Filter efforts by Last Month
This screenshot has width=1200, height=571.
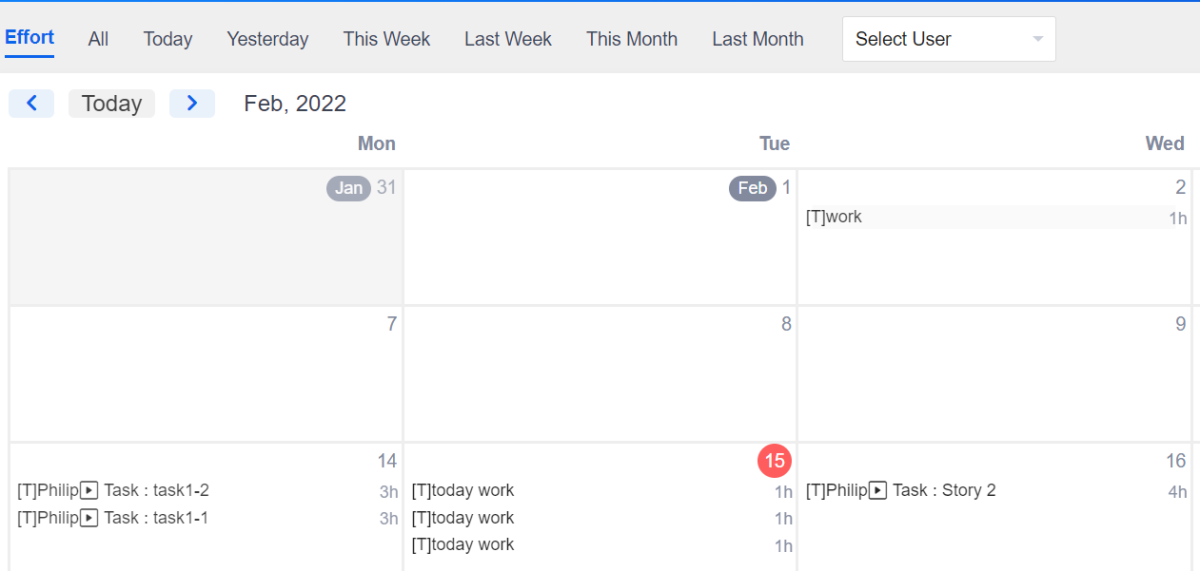pos(757,39)
